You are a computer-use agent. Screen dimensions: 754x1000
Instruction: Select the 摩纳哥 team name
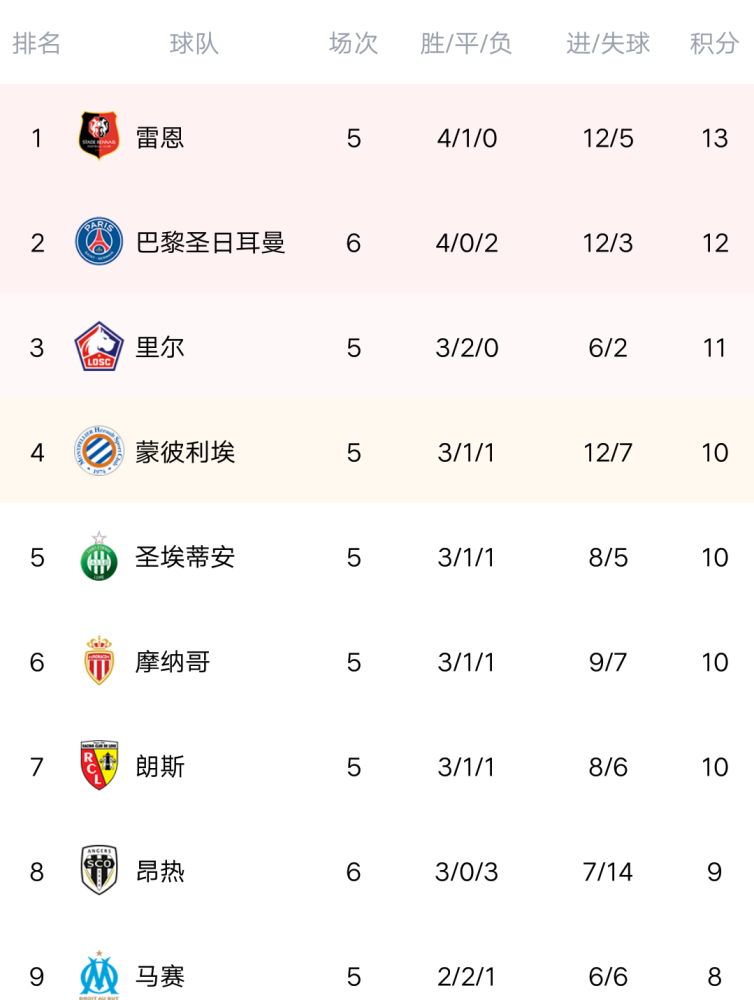point(172,662)
